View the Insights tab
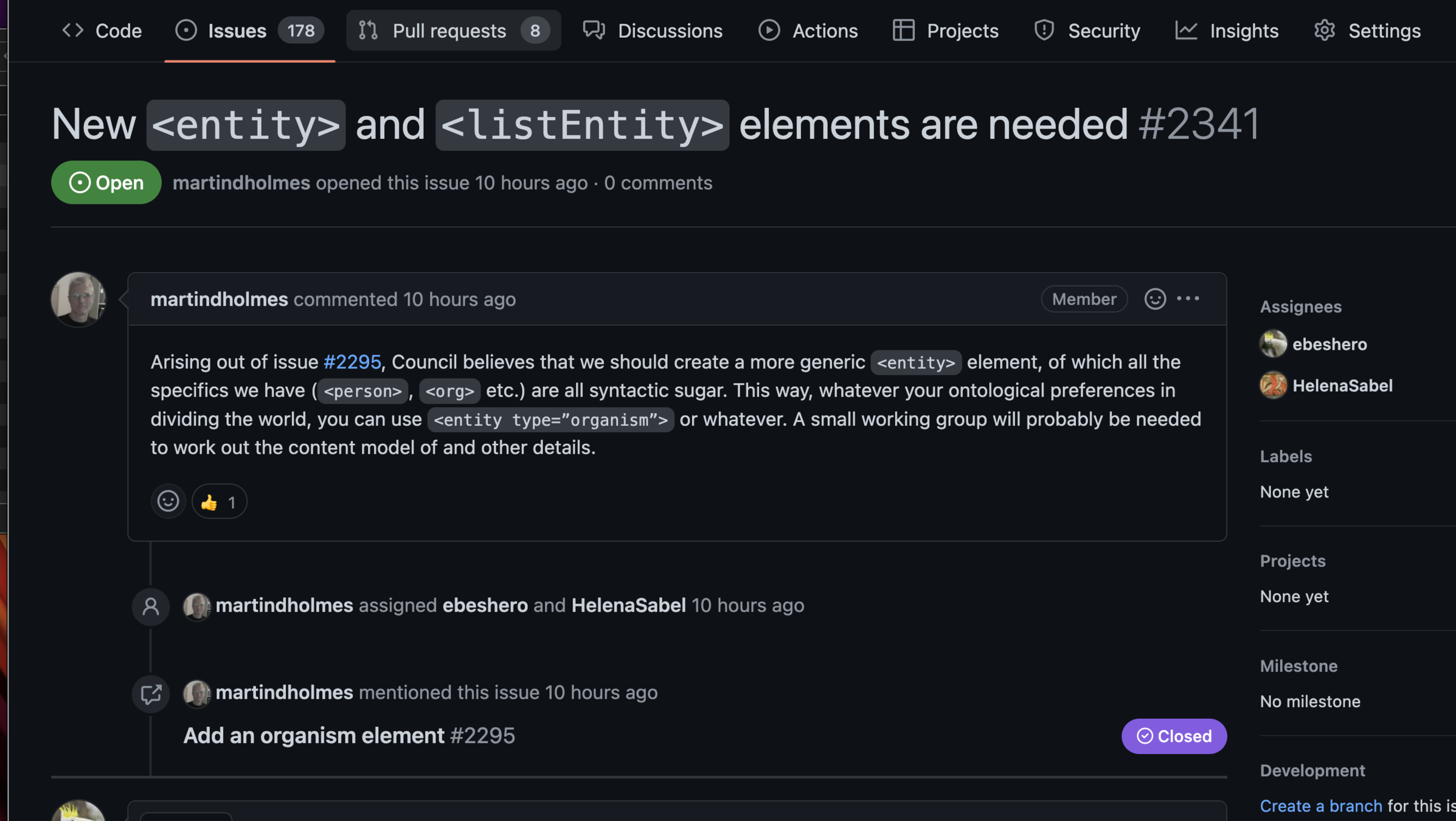This screenshot has width=1456, height=821. tap(1227, 30)
